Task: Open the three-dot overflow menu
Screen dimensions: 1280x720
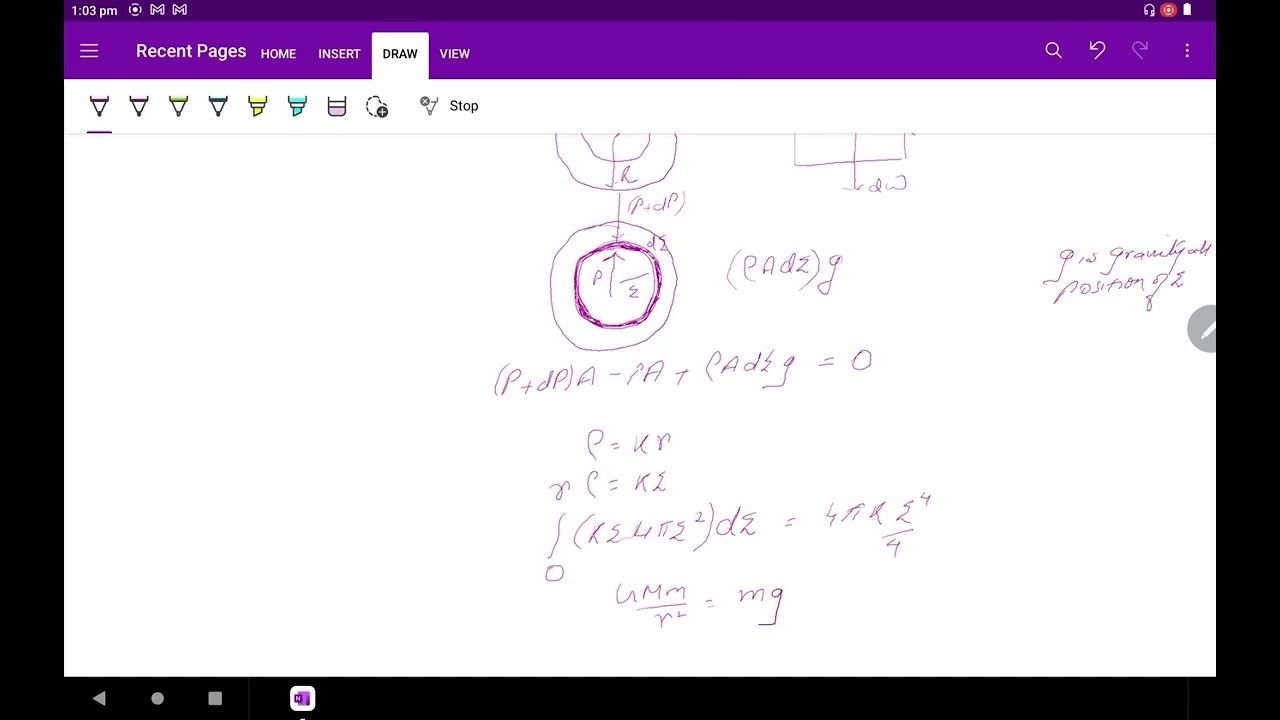Action: click(1187, 50)
